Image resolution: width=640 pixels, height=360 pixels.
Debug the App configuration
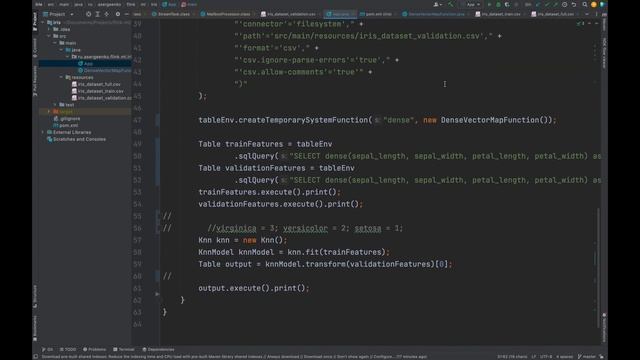click(498, 4)
